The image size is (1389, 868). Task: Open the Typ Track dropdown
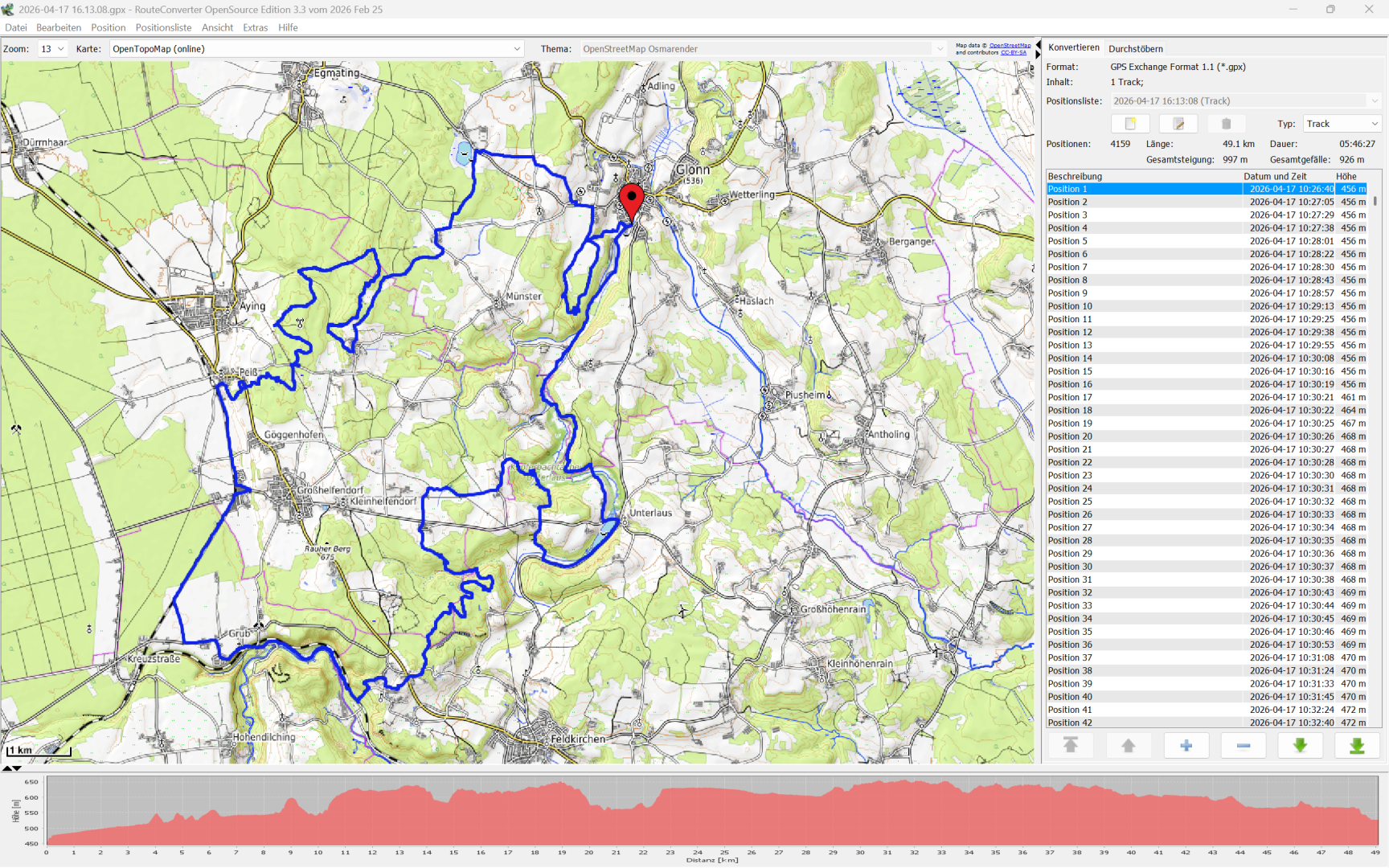1342,124
